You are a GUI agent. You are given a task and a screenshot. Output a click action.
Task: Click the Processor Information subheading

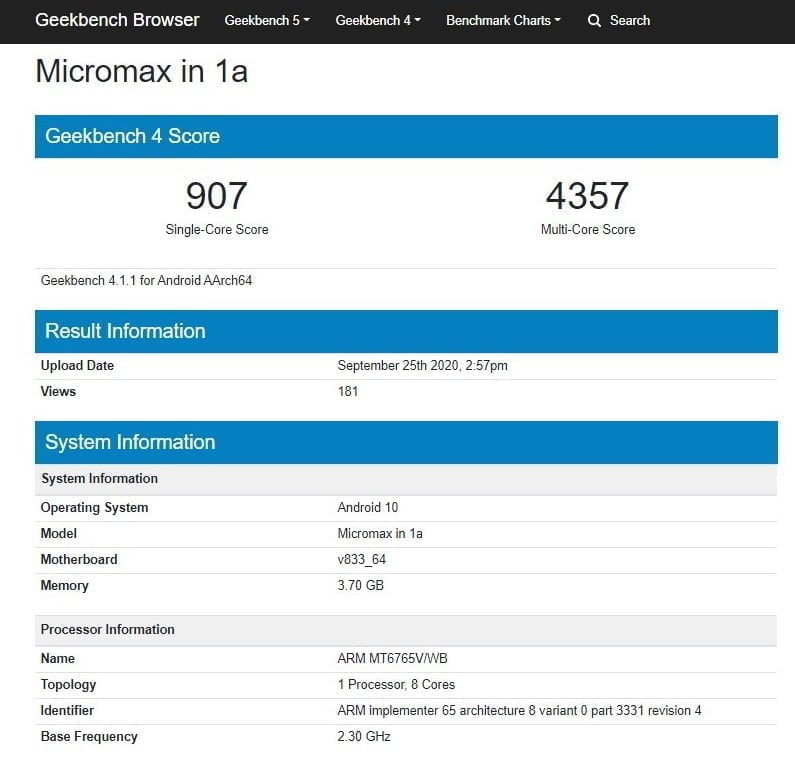coord(406,630)
